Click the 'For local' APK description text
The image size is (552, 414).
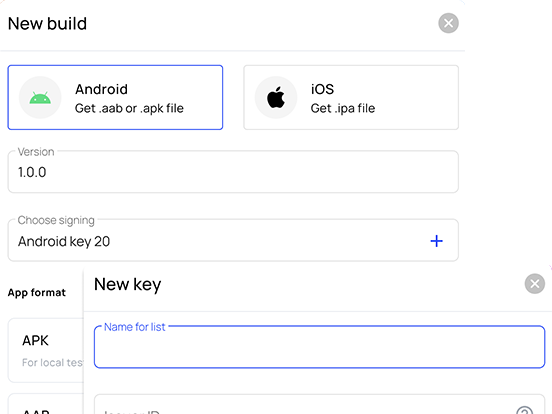click(53, 363)
